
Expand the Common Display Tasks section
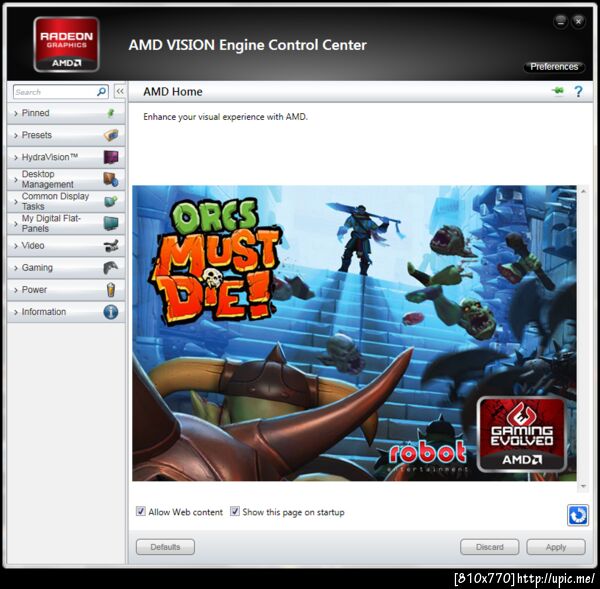tap(66, 201)
